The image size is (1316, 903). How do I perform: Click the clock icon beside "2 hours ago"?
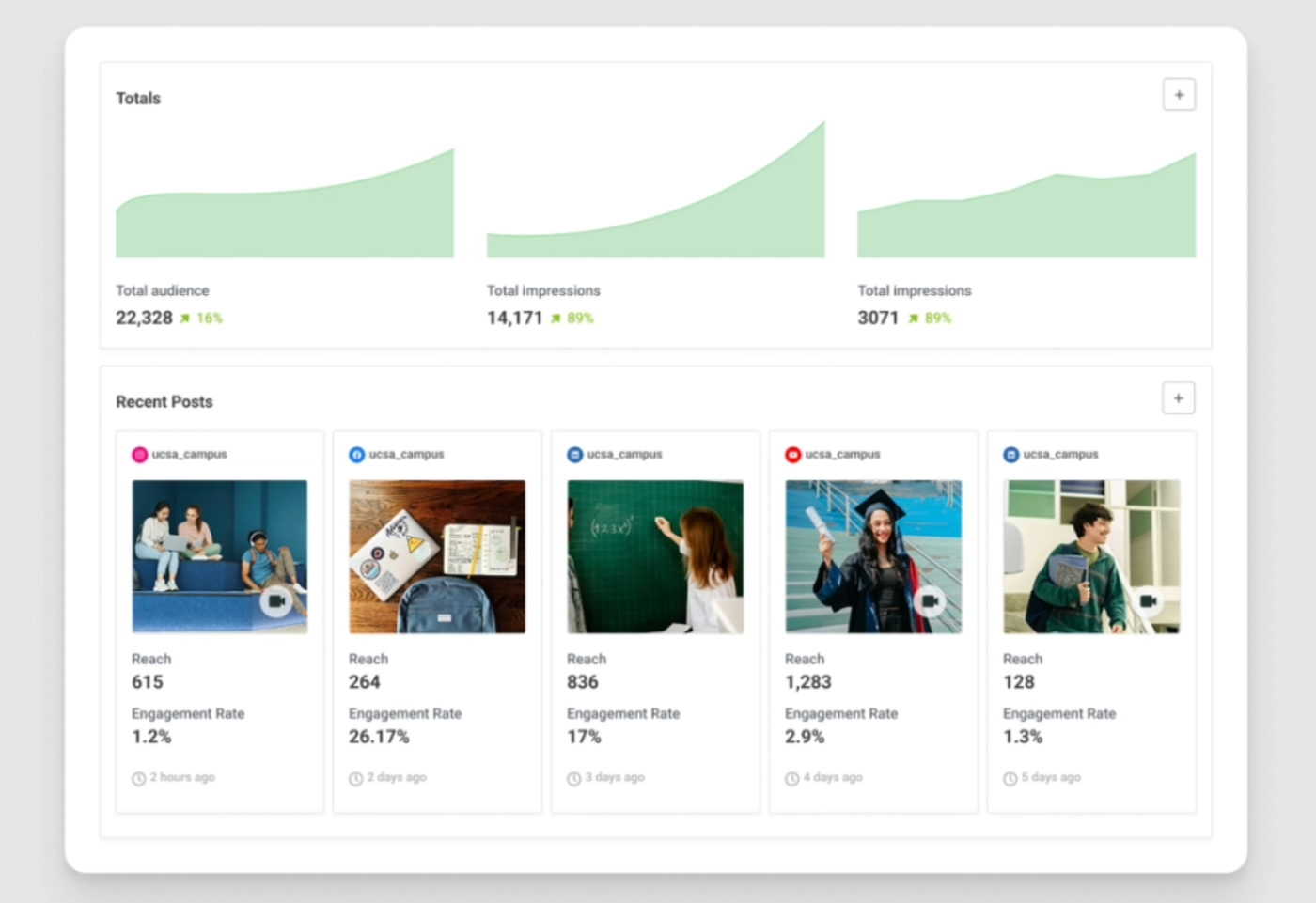click(x=138, y=778)
